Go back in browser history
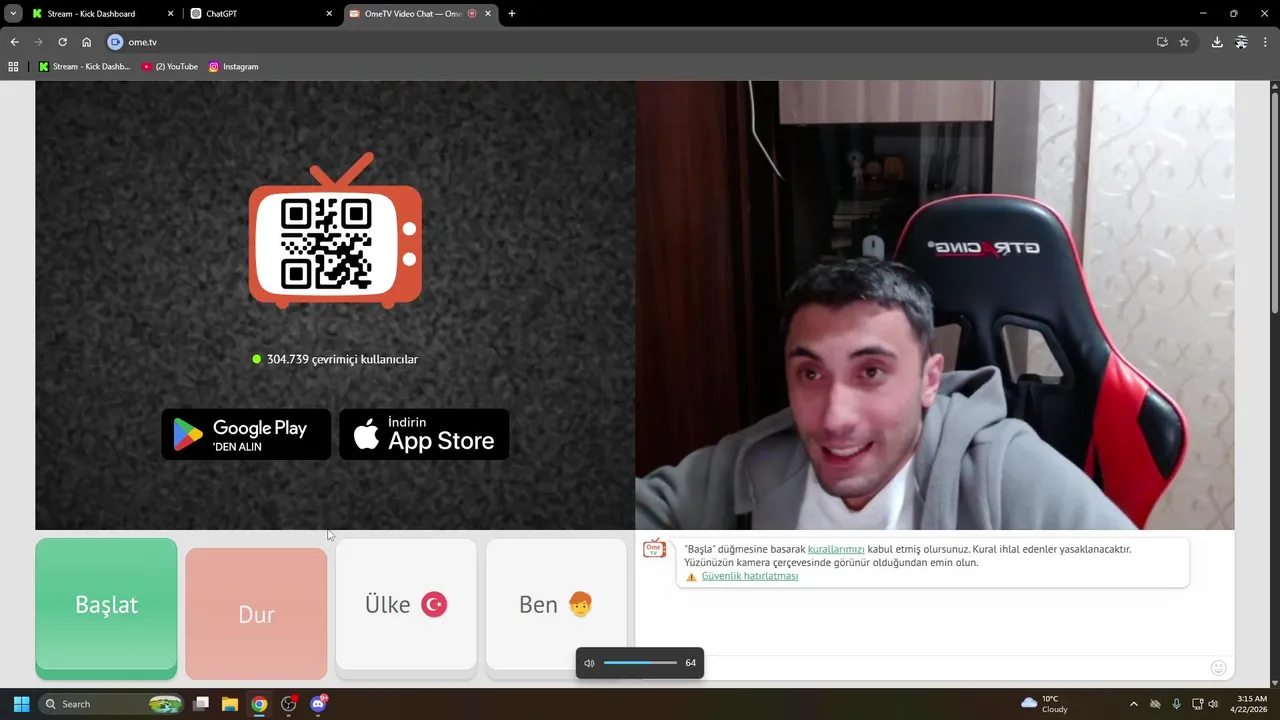 pyautogui.click(x=14, y=42)
